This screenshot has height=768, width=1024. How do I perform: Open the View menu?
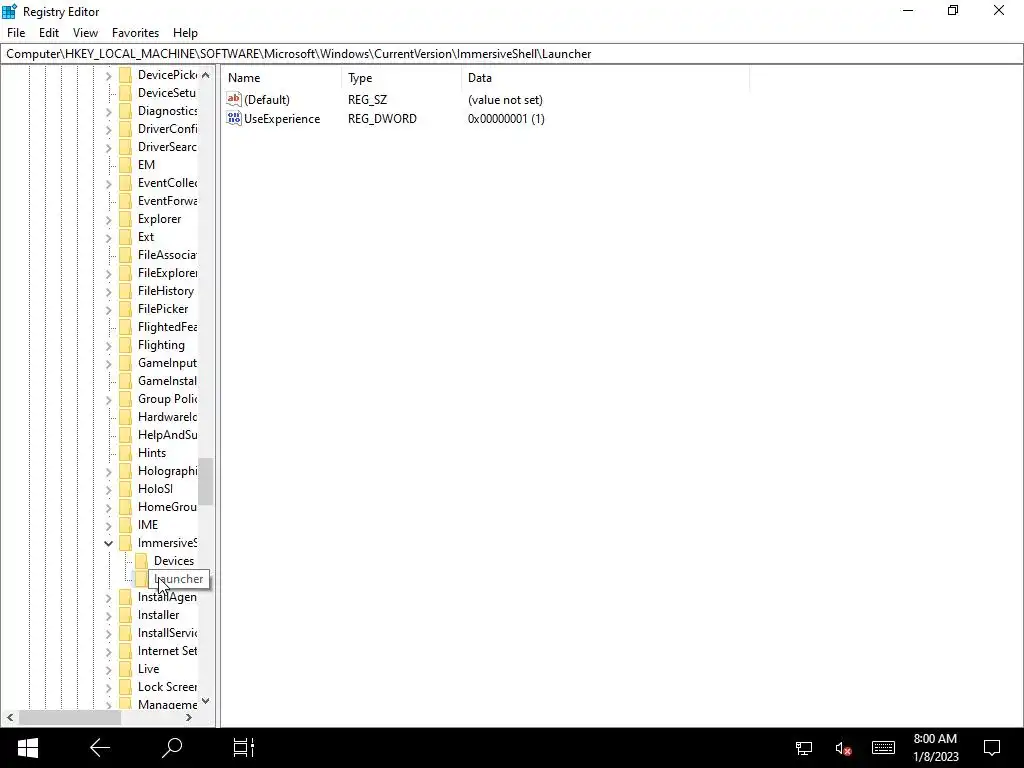pyautogui.click(x=85, y=33)
